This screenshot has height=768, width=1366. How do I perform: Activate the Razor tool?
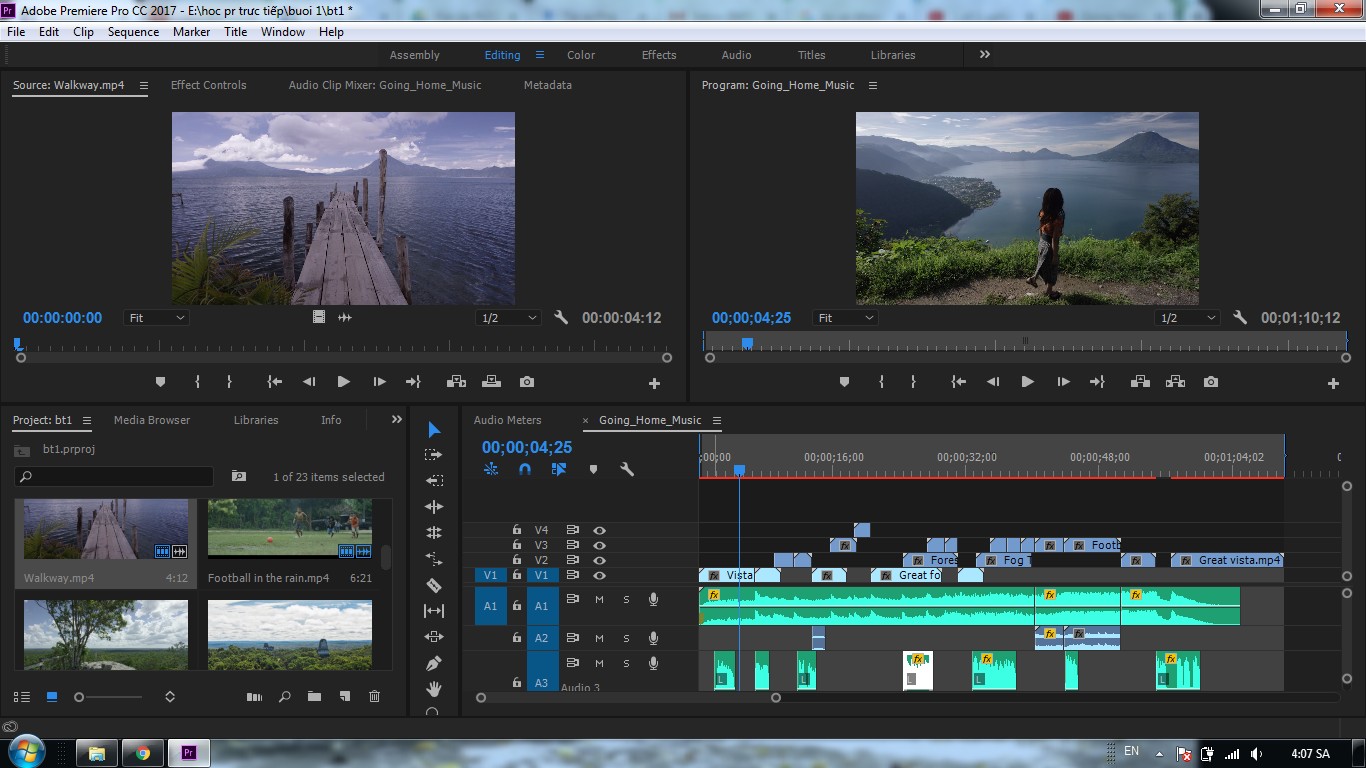[x=434, y=585]
